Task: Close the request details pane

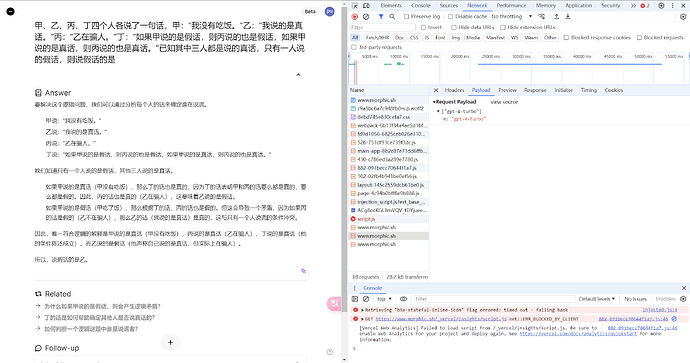Action: pyautogui.click(x=436, y=90)
